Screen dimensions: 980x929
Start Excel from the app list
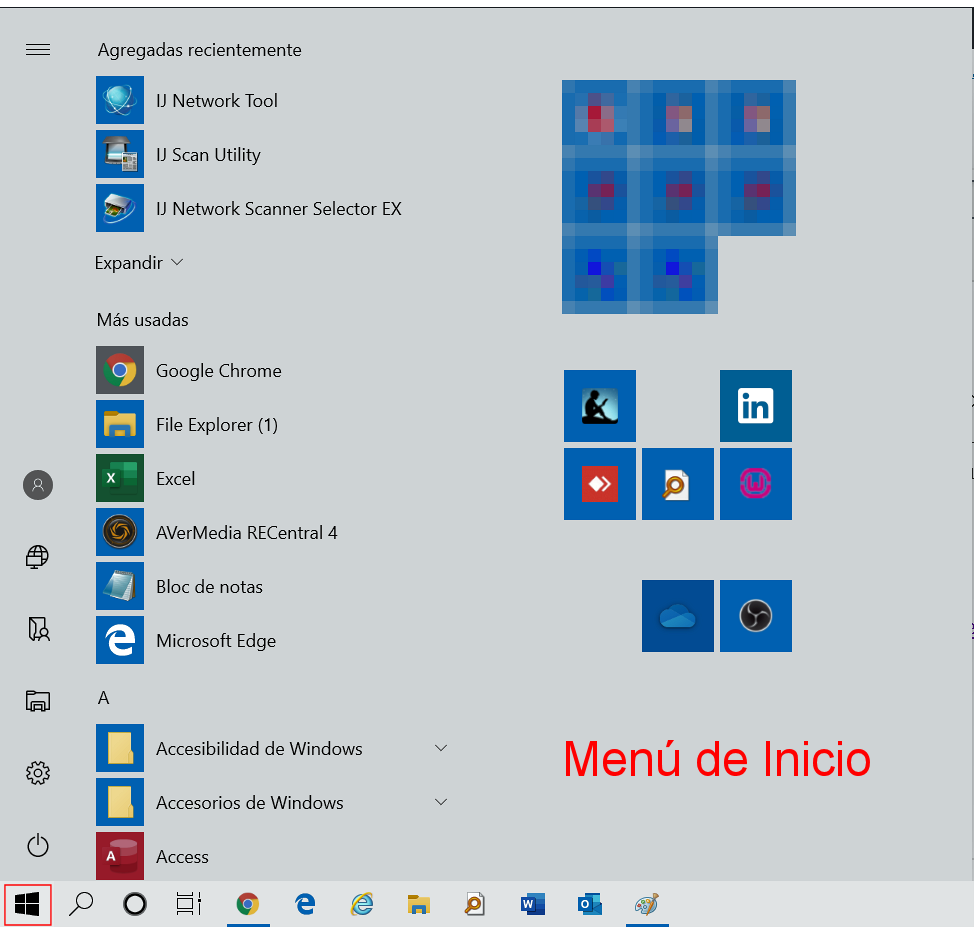pyautogui.click(x=120, y=478)
